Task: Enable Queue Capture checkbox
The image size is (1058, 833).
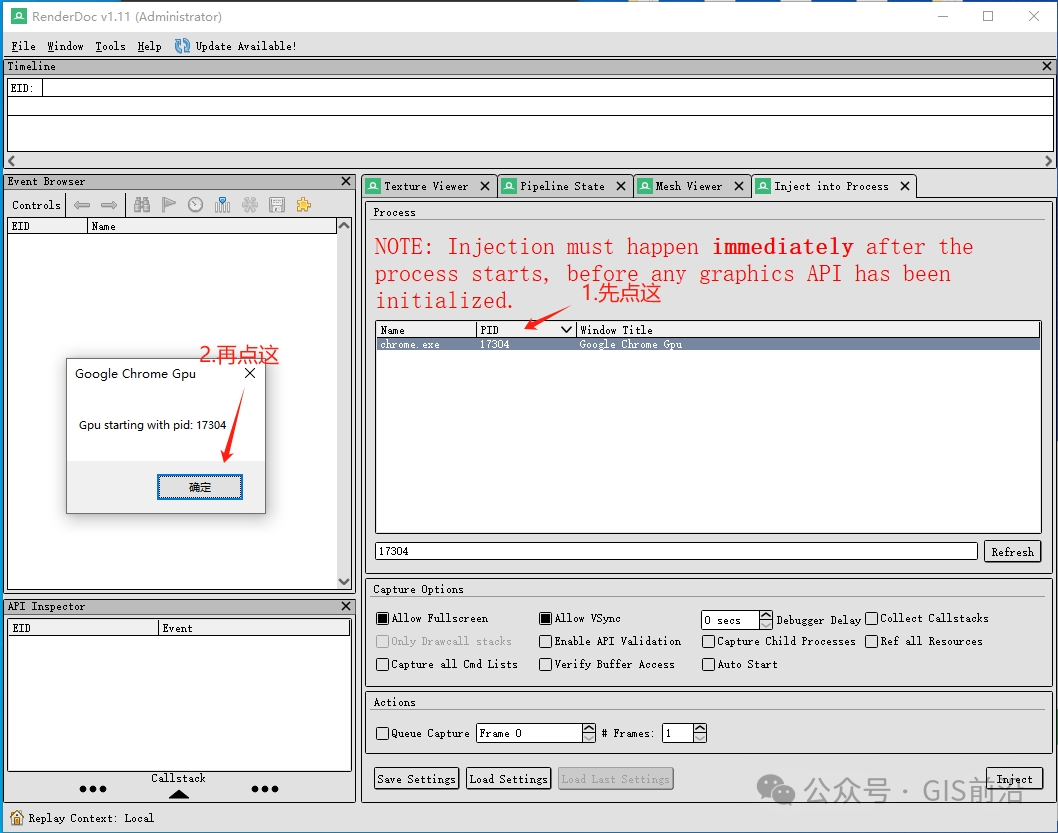Action: click(x=383, y=733)
